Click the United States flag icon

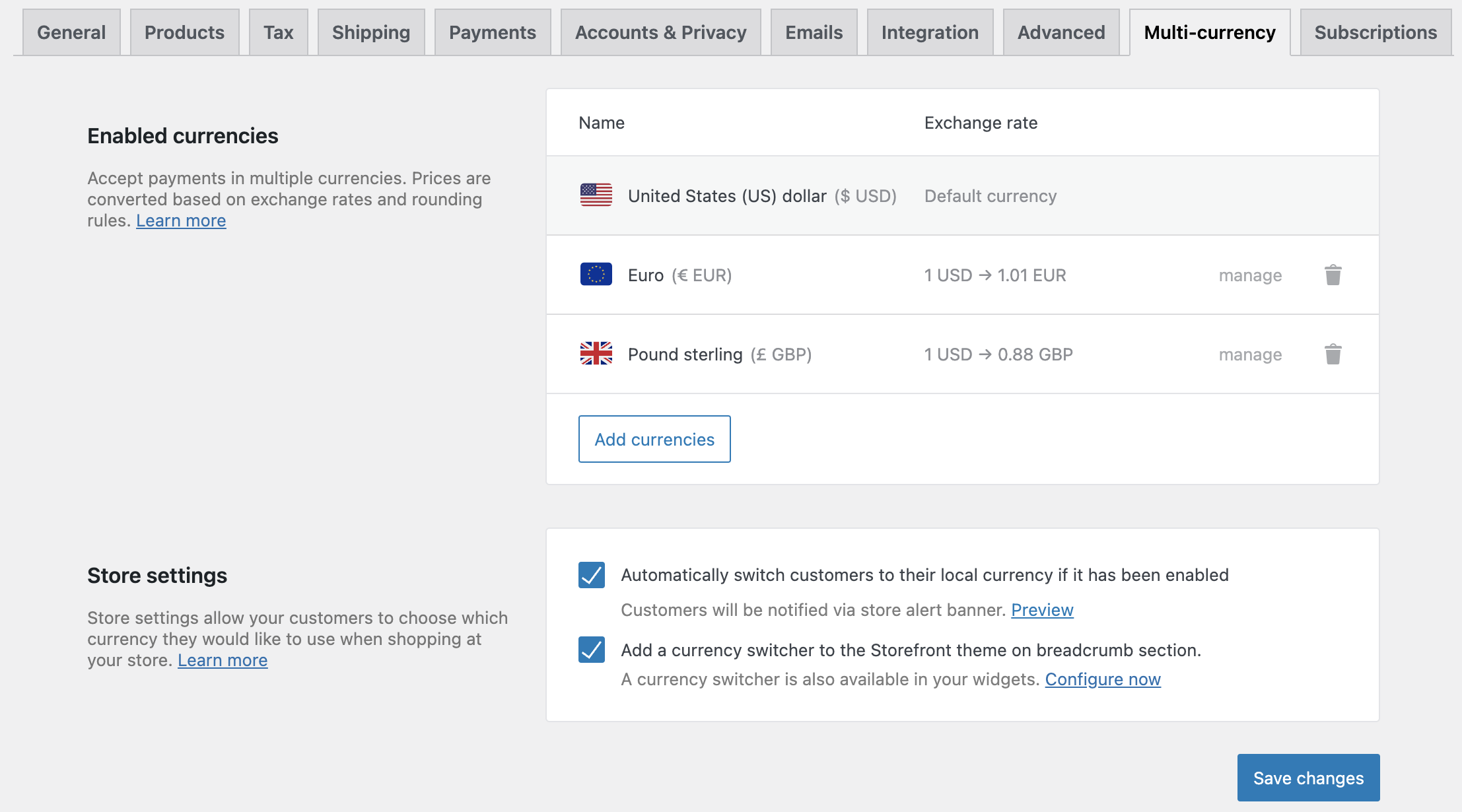coord(596,195)
